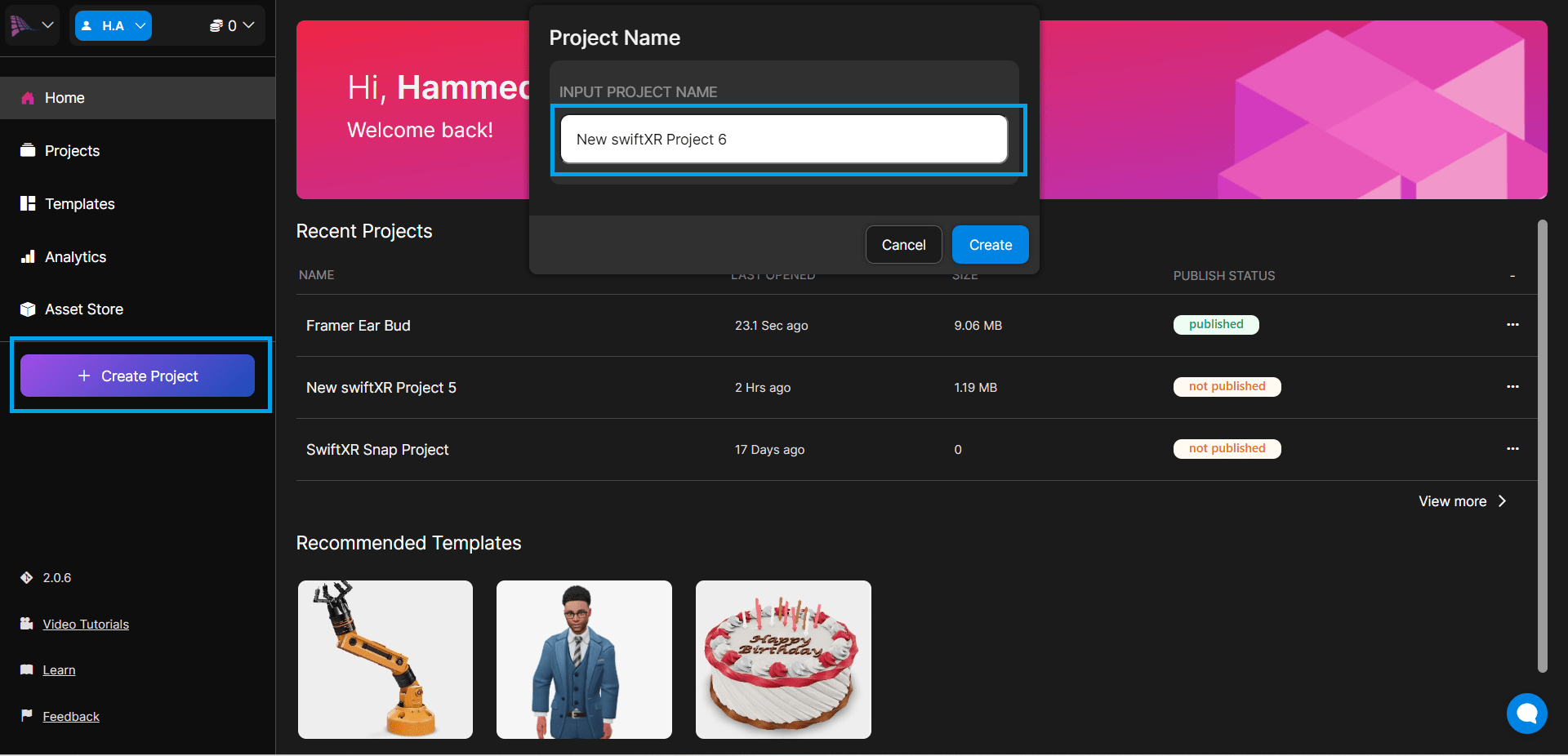The image size is (1568, 756).
Task: Confirm with the blue Create button
Action: coord(990,245)
